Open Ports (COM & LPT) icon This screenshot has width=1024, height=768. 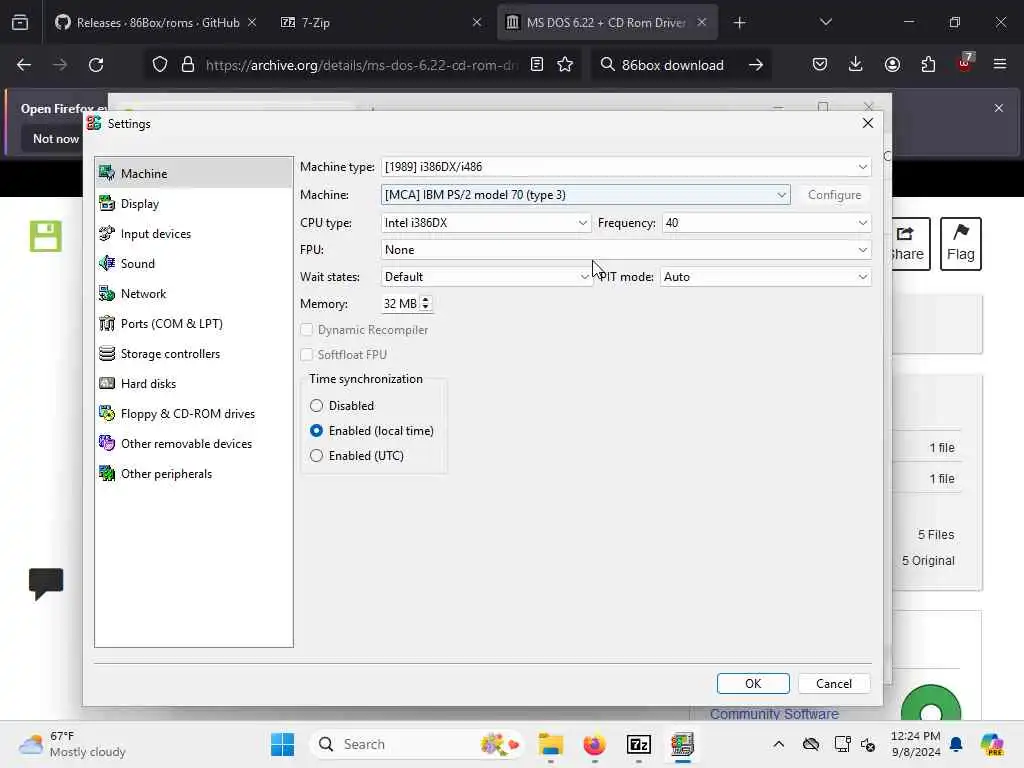pyautogui.click(x=106, y=323)
